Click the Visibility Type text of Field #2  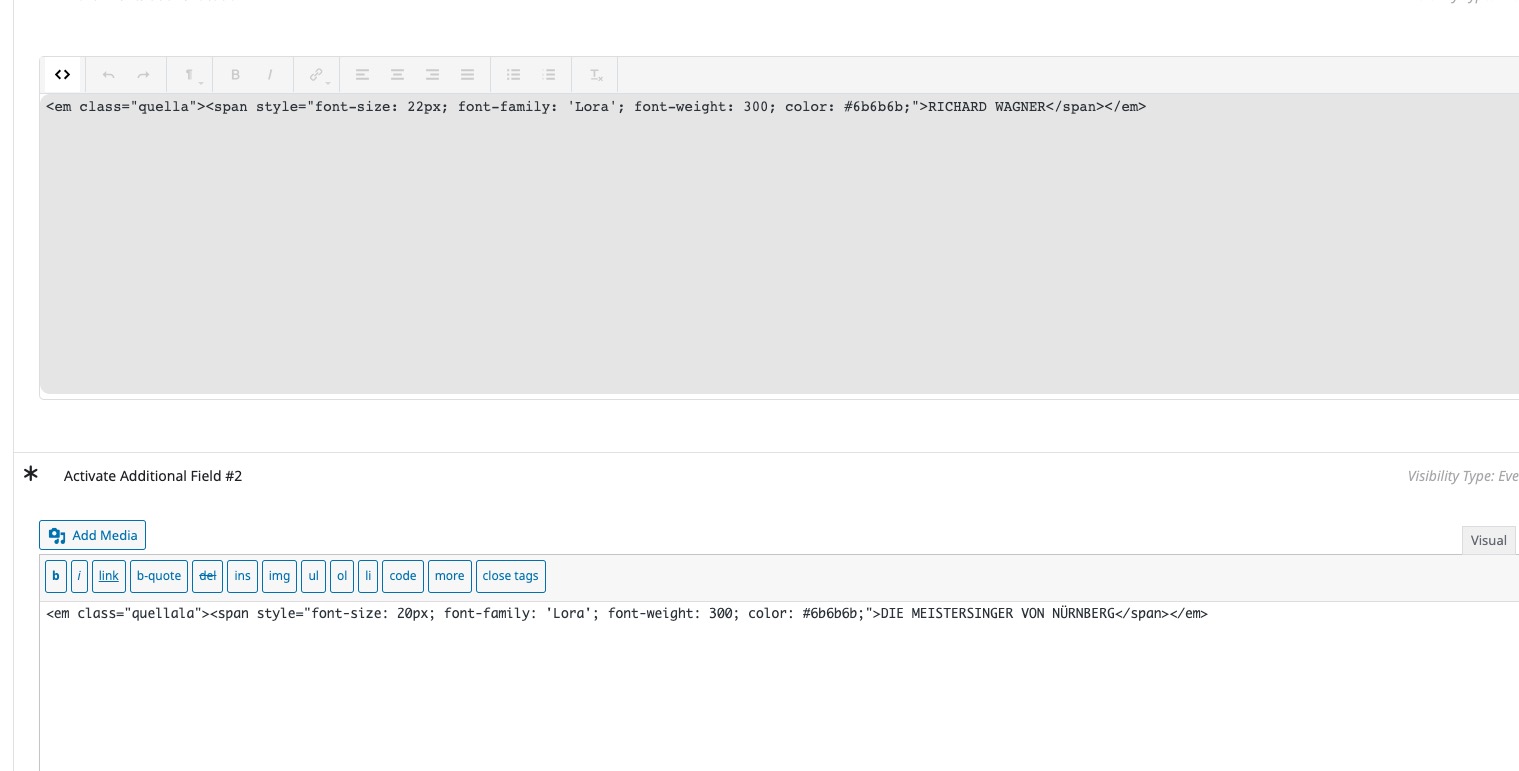point(1463,476)
